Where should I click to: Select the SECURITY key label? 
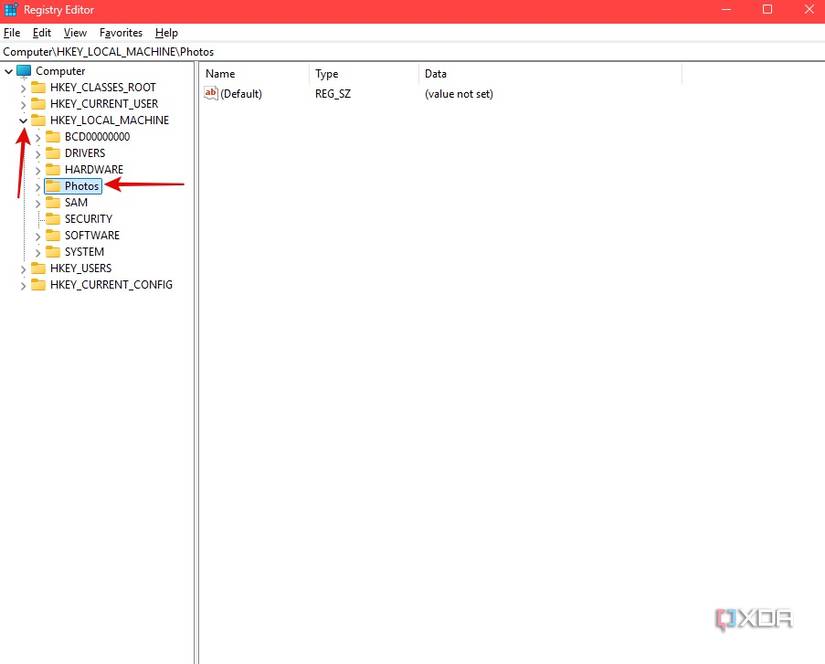coord(88,219)
